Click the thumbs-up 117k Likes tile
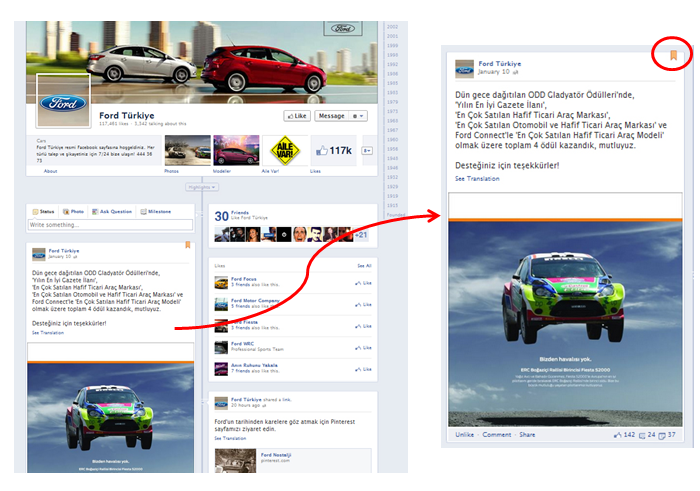 coord(333,150)
